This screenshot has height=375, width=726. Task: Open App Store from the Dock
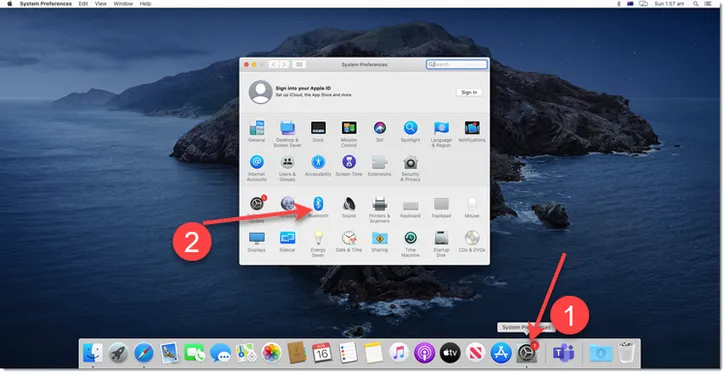pos(501,353)
